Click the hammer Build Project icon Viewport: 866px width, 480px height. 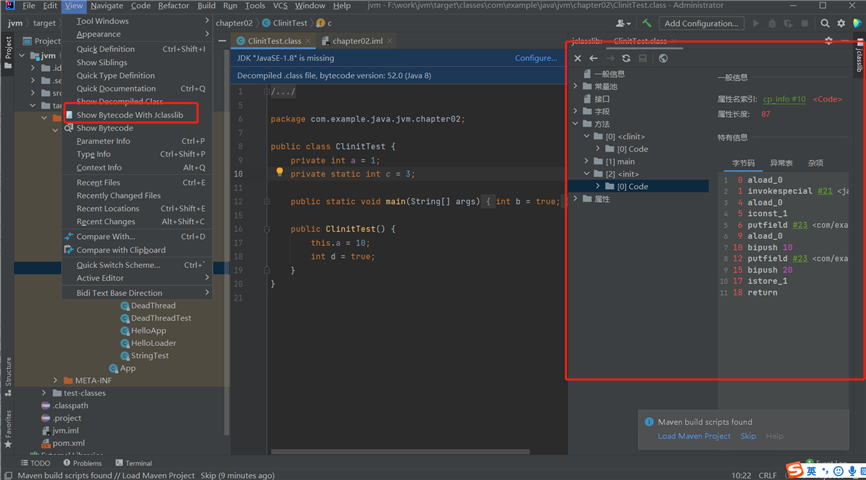click(646, 23)
